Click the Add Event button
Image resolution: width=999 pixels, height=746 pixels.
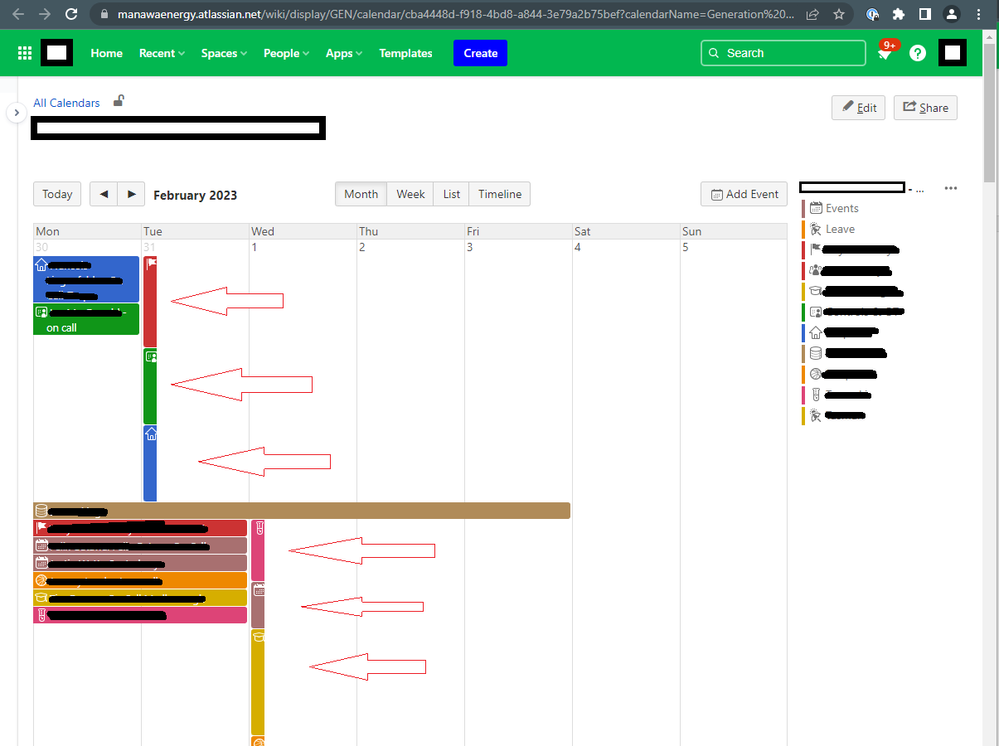coord(744,194)
